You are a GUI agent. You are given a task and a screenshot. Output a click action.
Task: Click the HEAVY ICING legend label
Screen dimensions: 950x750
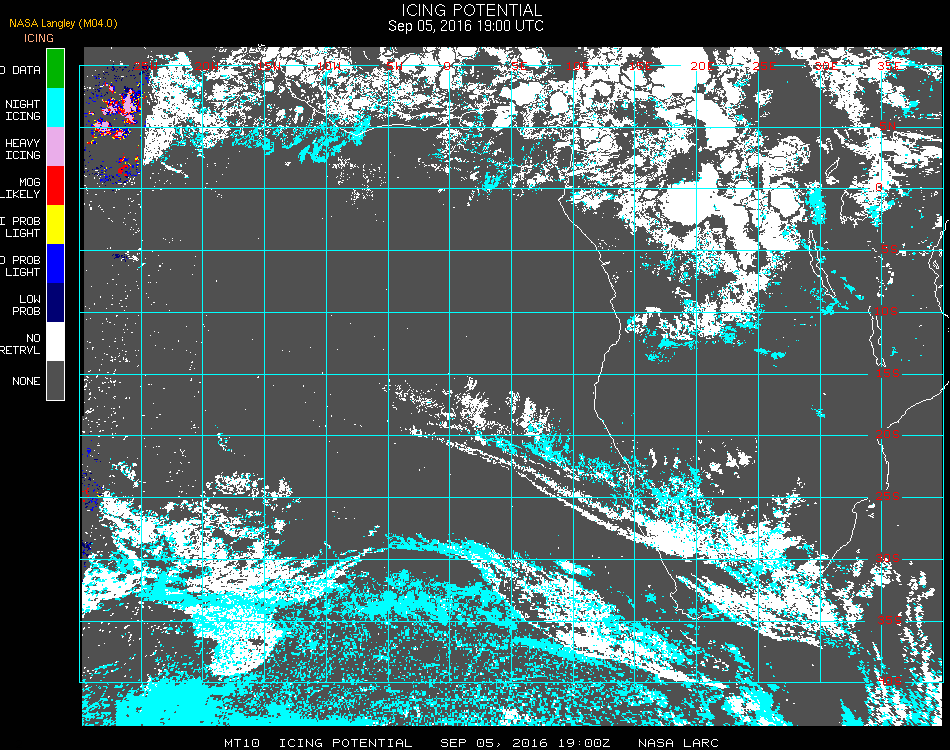pos(22,149)
